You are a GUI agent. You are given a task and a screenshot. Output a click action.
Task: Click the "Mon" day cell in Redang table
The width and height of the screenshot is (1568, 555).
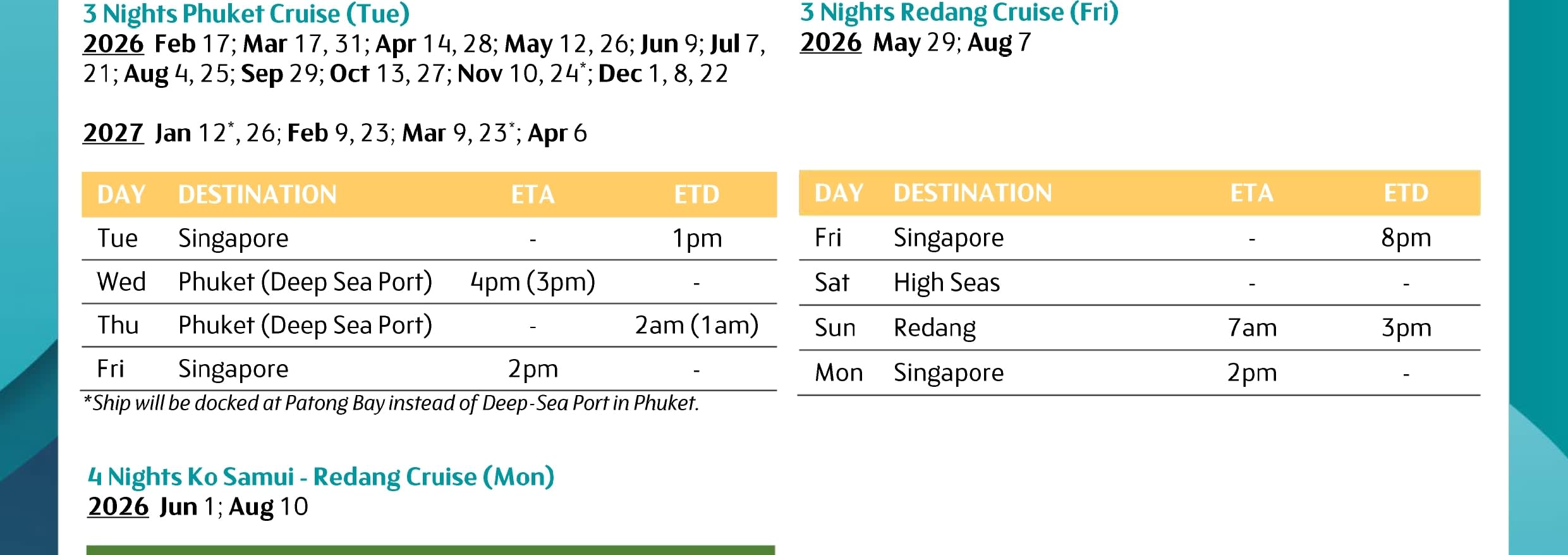tap(838, 373)
